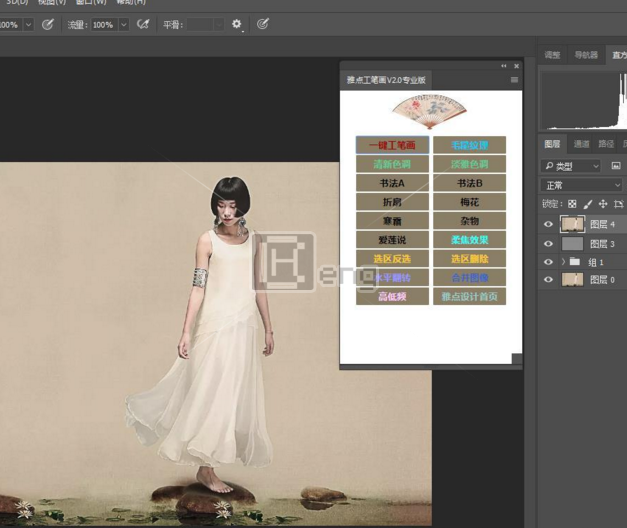Screen dimensions: 627x528
Task: Toggle visibility of 组 1 group
Action: [x=548, y=262]
